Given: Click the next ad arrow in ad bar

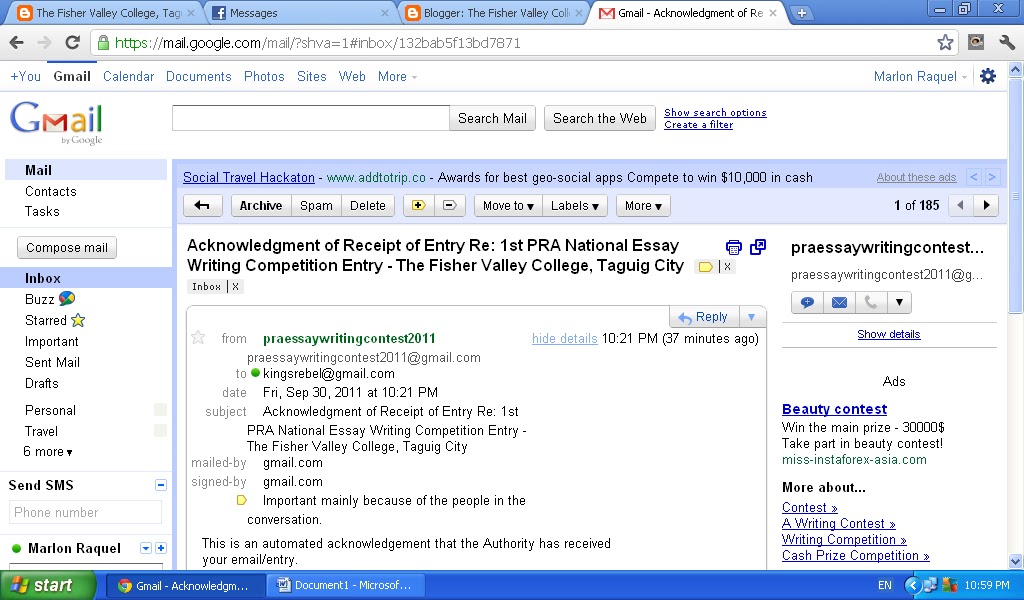Looking at the screenshot, I should 992,177.
